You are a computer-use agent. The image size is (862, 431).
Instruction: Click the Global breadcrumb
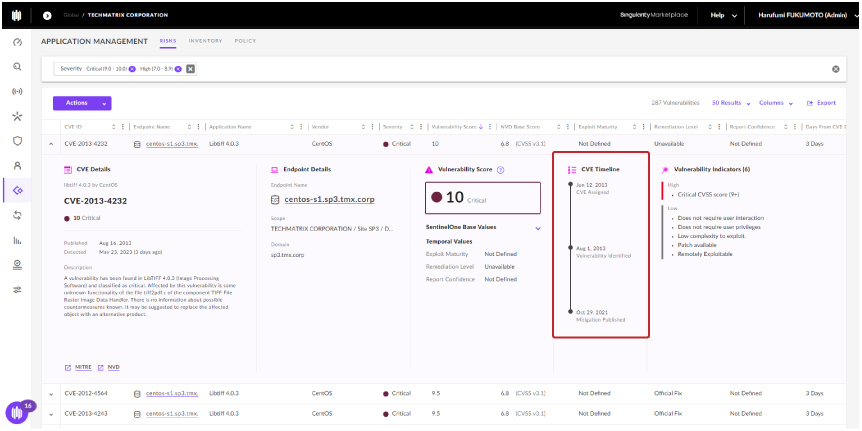(x=71, y=15)
